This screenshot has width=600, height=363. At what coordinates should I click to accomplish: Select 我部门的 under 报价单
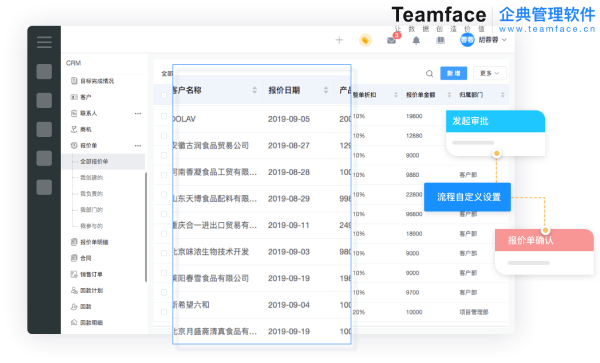(91, 210)
